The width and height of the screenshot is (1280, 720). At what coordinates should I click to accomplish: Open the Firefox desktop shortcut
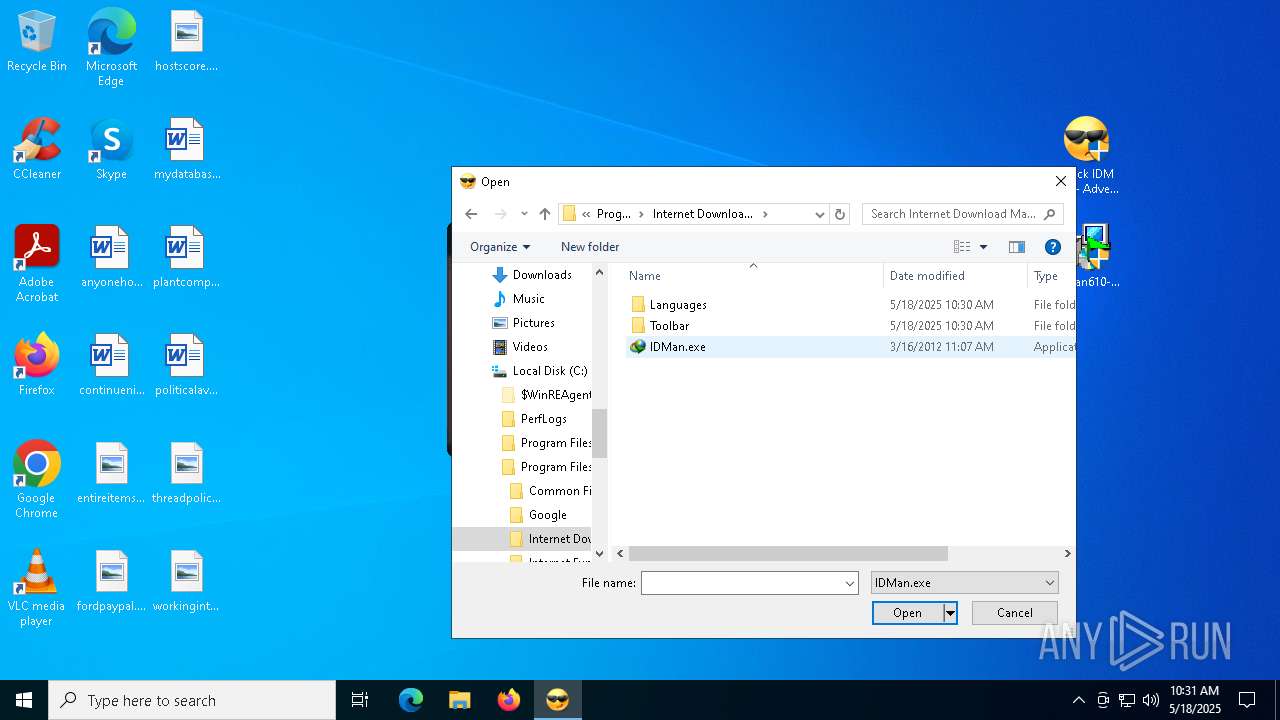37,365
